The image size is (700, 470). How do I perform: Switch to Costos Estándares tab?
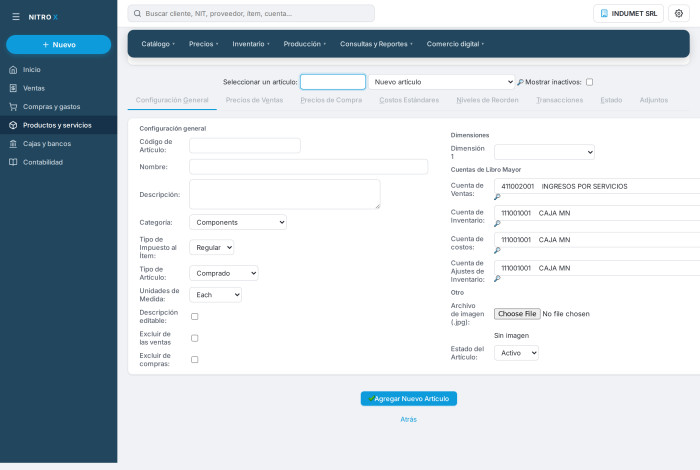click(409, 100)
